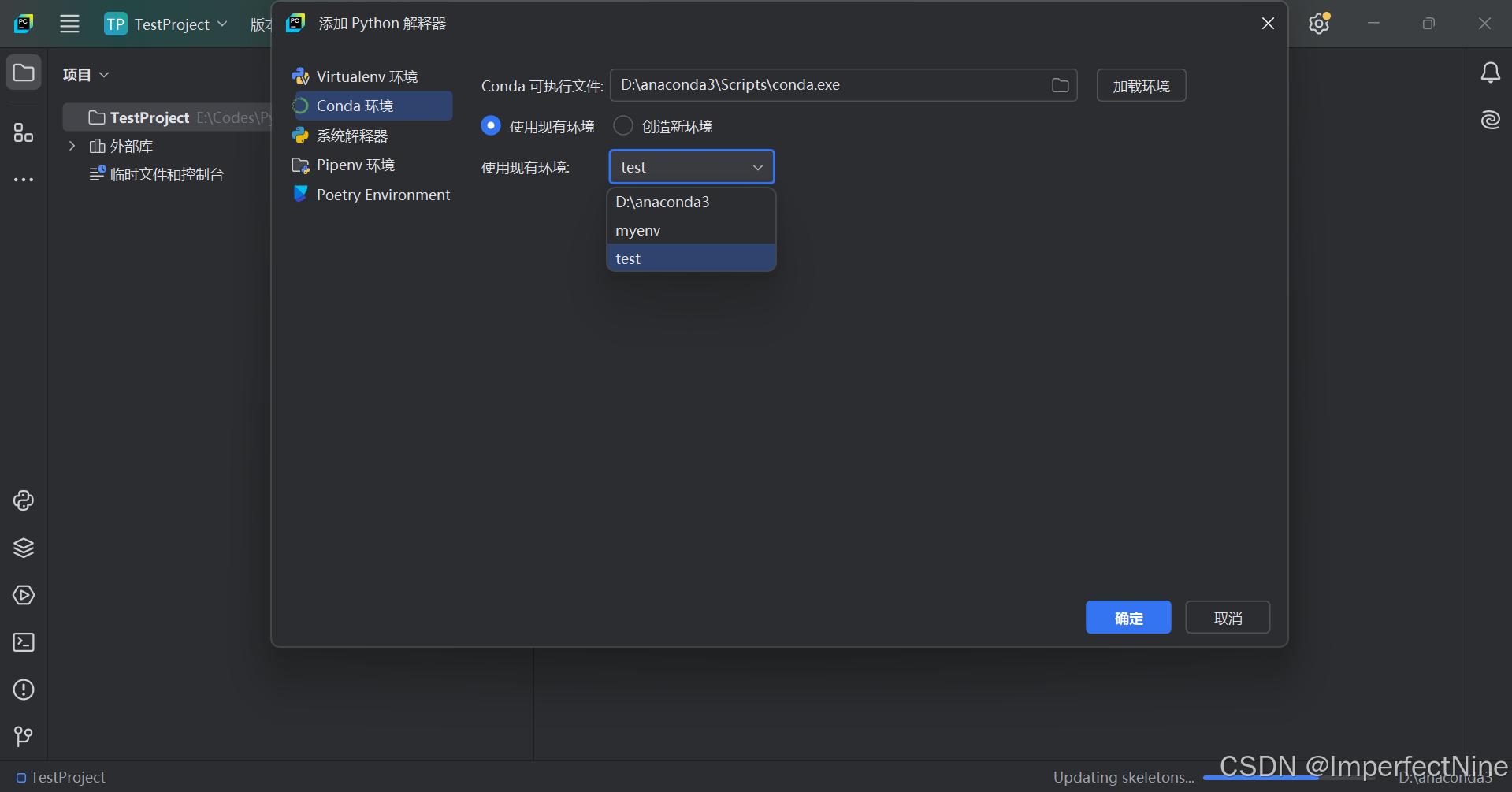Choose myenv from the environment list

tap(691, 230)
